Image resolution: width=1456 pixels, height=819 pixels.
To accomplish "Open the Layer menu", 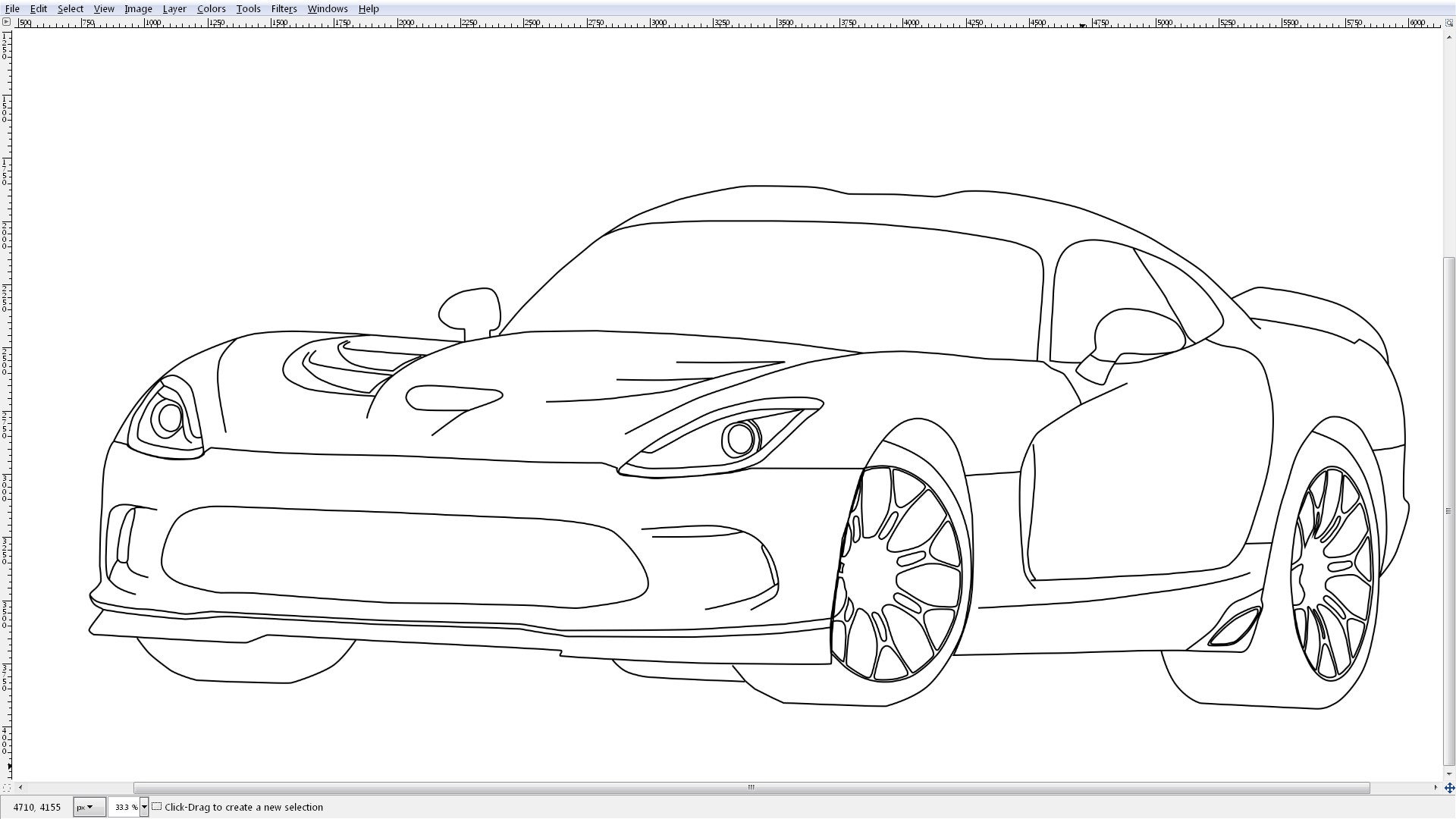I will (174, 8).
